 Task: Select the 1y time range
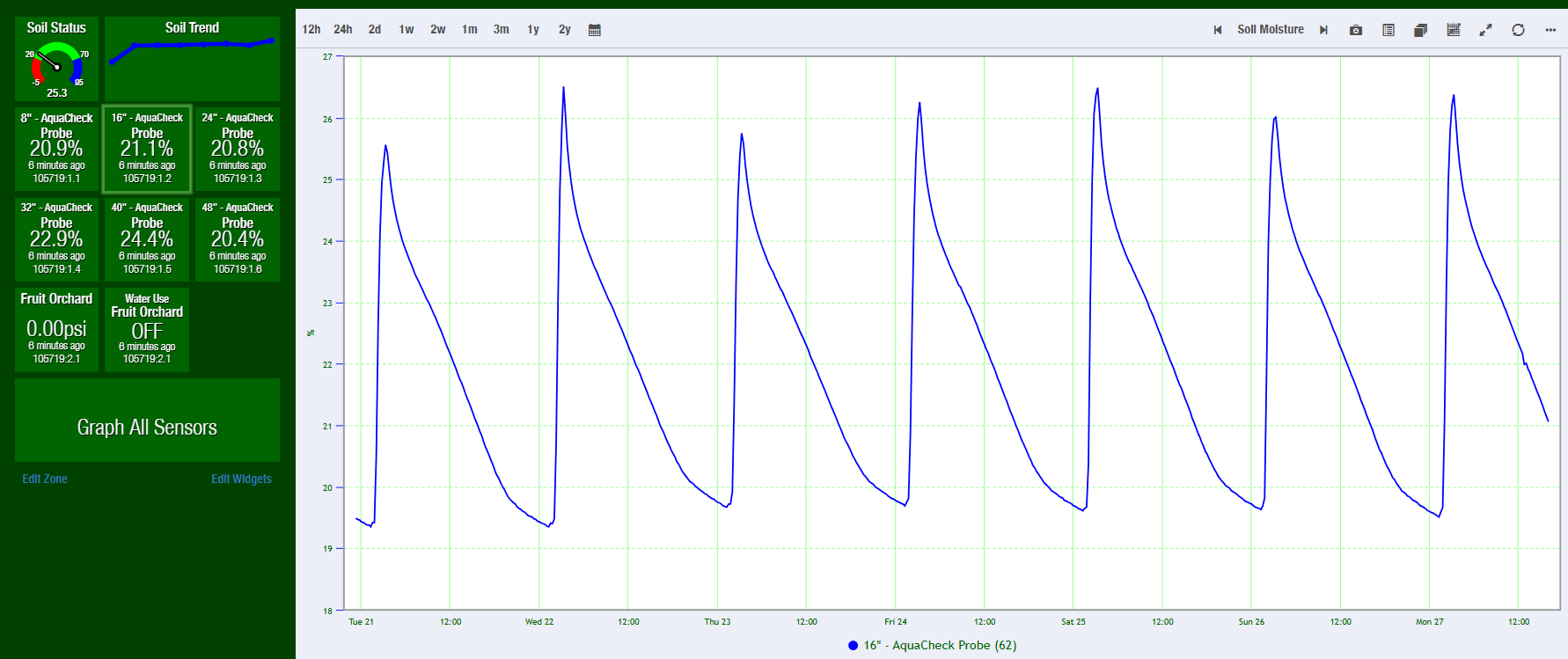pyautogui.click(x=533, y=29)
